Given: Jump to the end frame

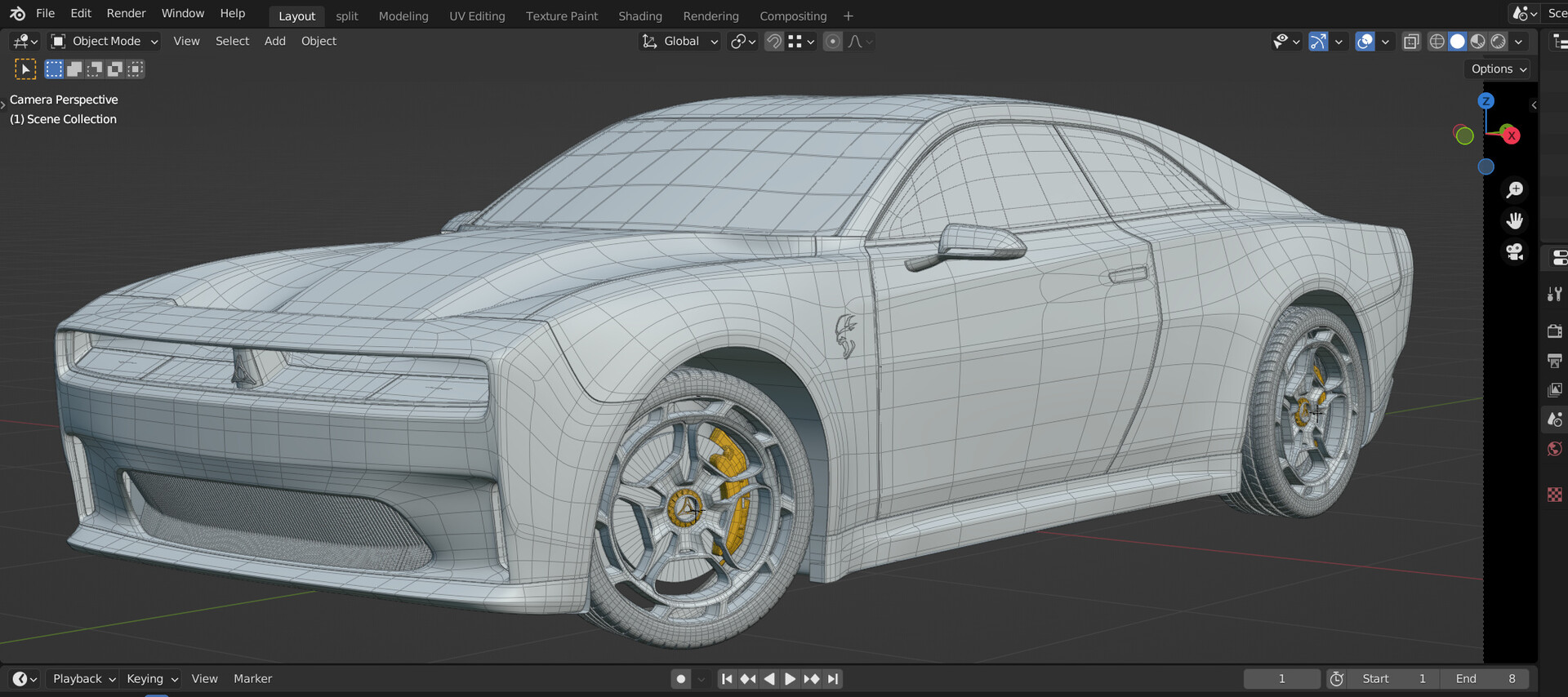Looking at the screenshot, I should tap(833, 679).
